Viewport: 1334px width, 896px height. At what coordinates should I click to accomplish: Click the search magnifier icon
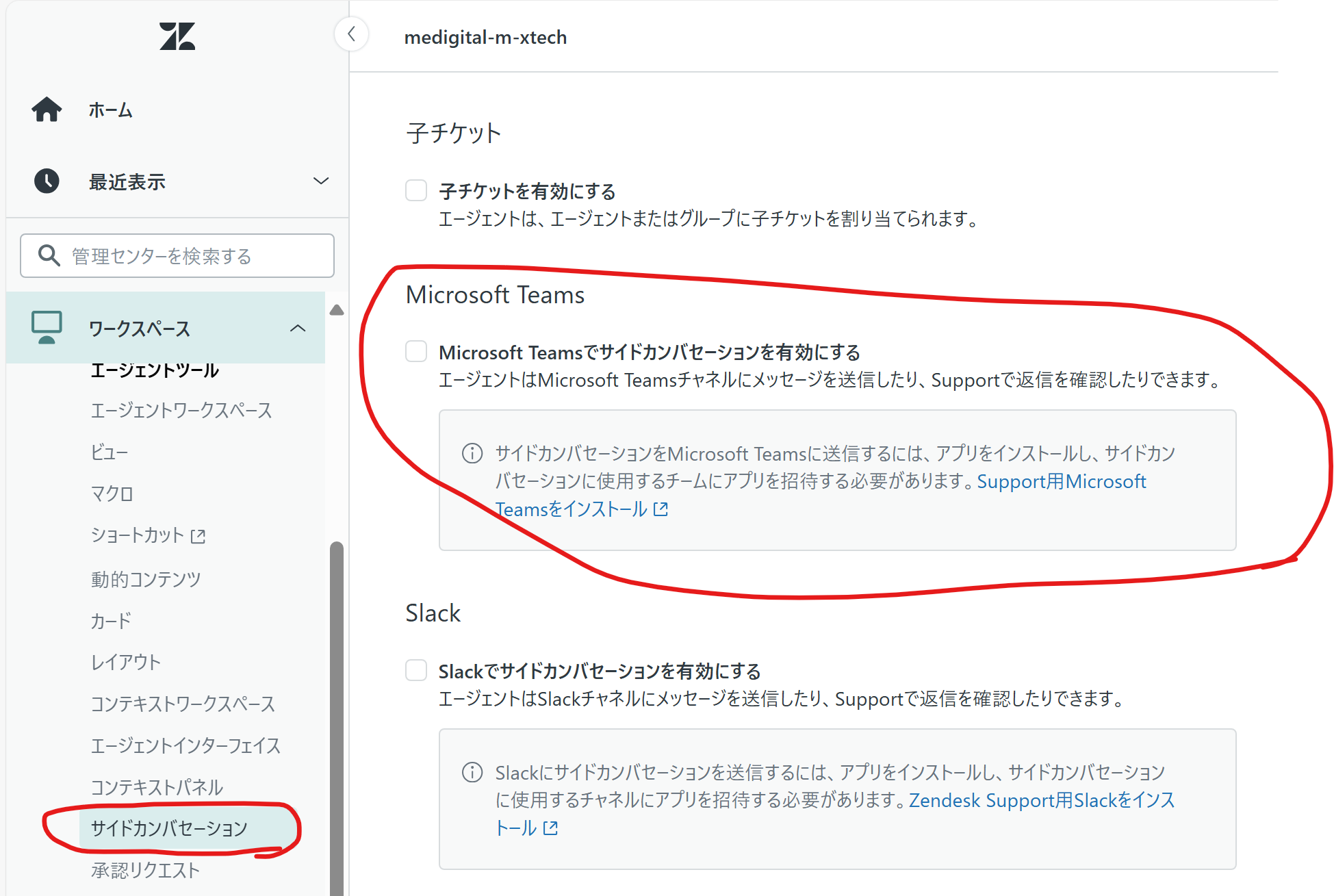point(48,255)
